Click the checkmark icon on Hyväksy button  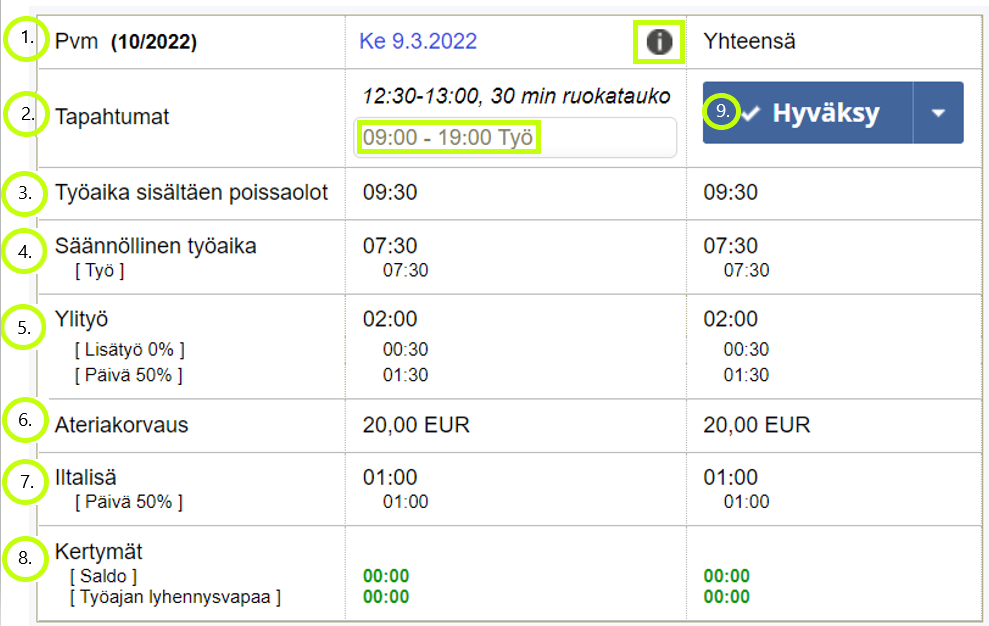point(751,114)
